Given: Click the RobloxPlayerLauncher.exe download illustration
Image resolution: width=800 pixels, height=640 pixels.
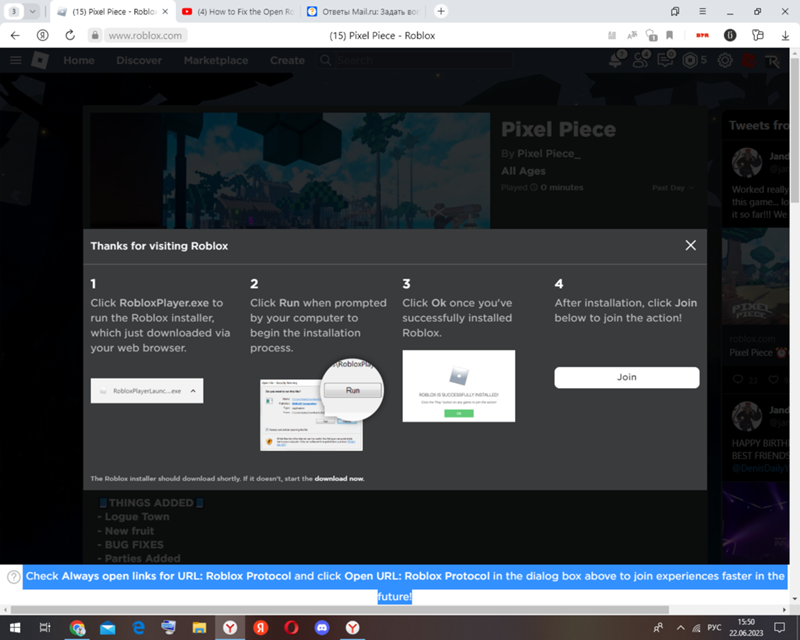Looking at the screenshot, I should click(x=147, y=391).
